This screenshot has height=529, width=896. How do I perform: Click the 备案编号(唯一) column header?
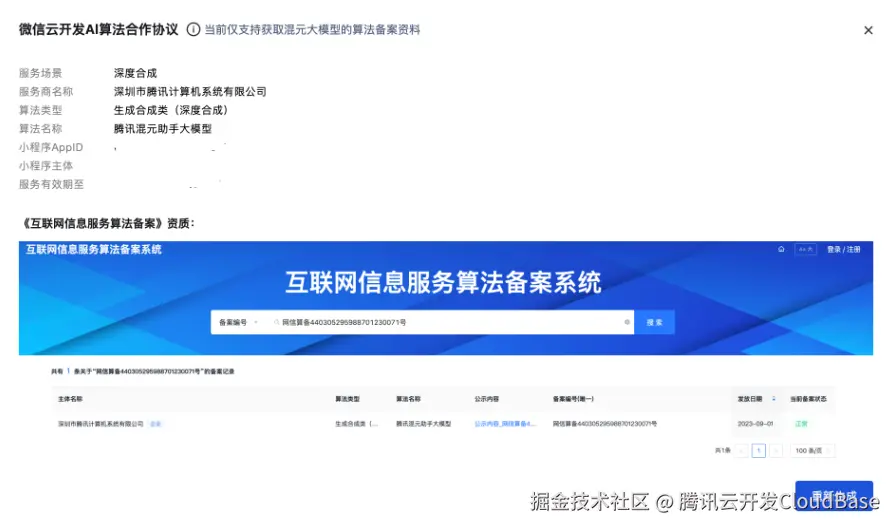click(x=573, y=399)
